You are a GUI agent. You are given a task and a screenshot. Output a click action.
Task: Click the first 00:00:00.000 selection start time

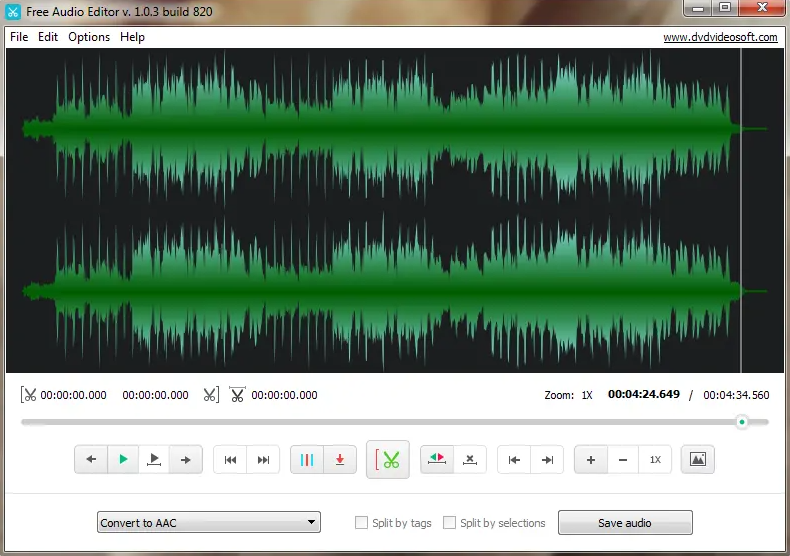pyautogui.click(x=74, y=395)
